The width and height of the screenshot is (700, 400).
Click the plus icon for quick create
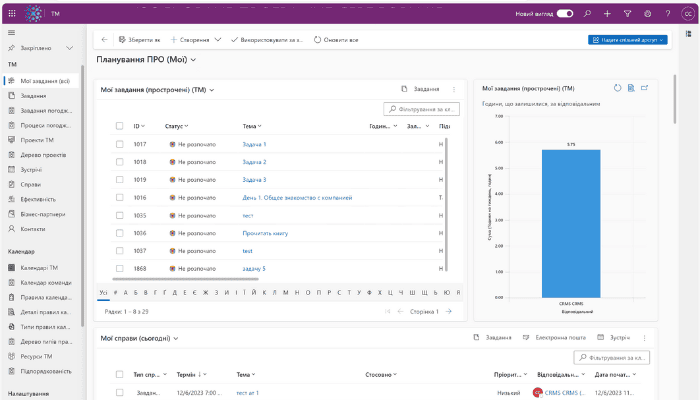pyautogui.click(x=607, y=14)
